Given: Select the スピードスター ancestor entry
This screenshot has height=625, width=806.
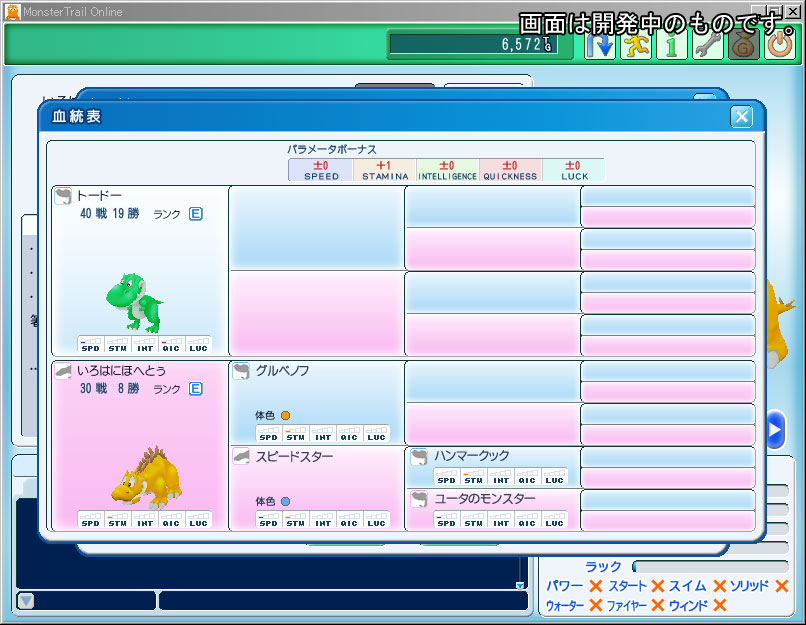Looking at the screenshot, I should point(293,456).
